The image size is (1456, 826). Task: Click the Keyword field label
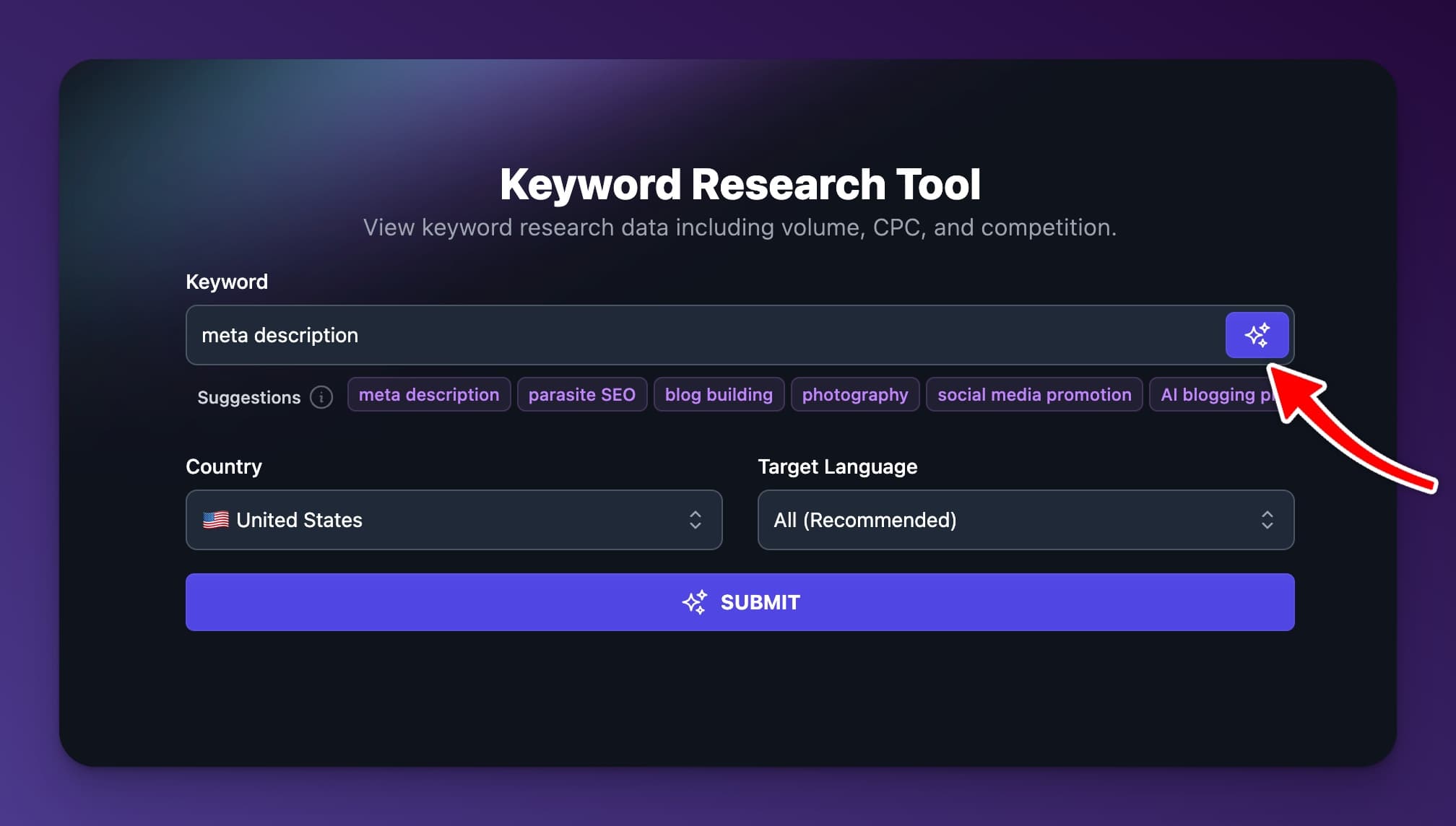tap(227, 282)
